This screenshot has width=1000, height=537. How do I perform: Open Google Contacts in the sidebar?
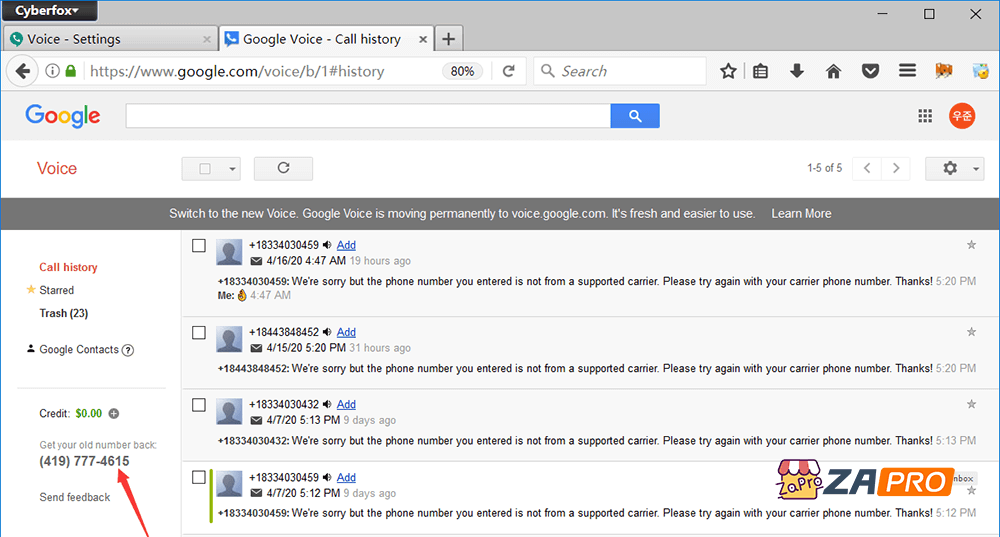point(79,349)
